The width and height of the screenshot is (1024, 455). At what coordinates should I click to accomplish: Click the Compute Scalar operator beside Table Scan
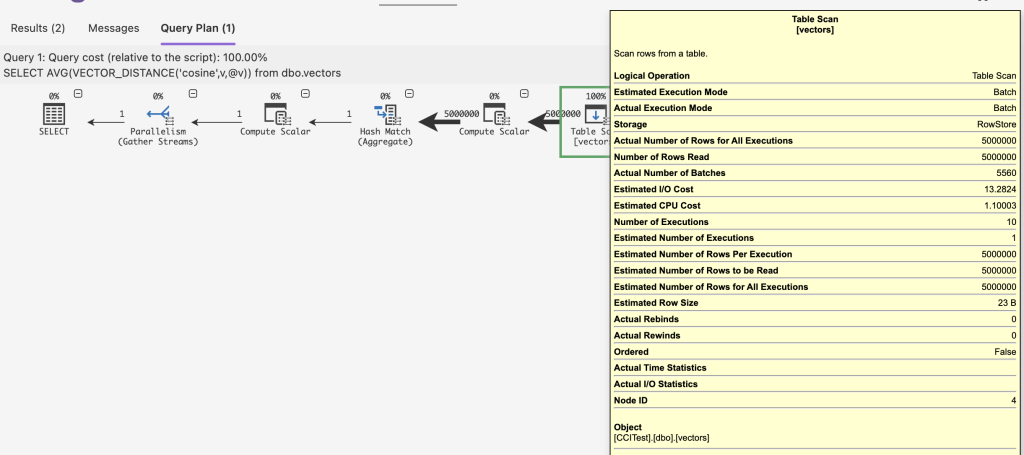[x=493, y=113]
